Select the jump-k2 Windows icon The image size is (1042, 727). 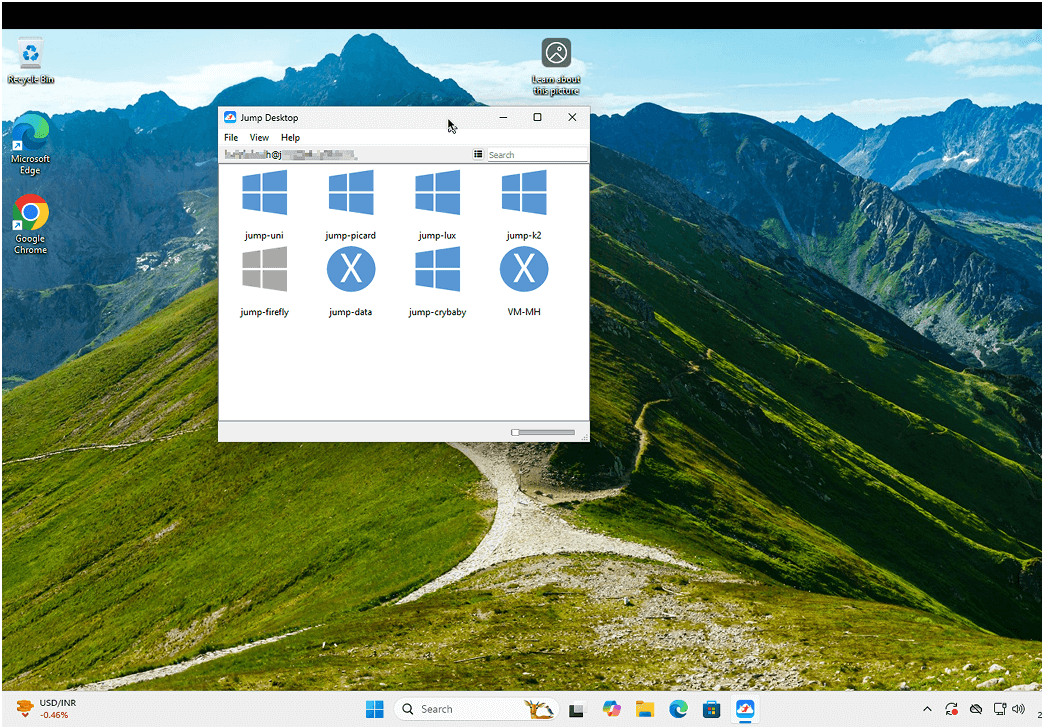coord(524,193)
